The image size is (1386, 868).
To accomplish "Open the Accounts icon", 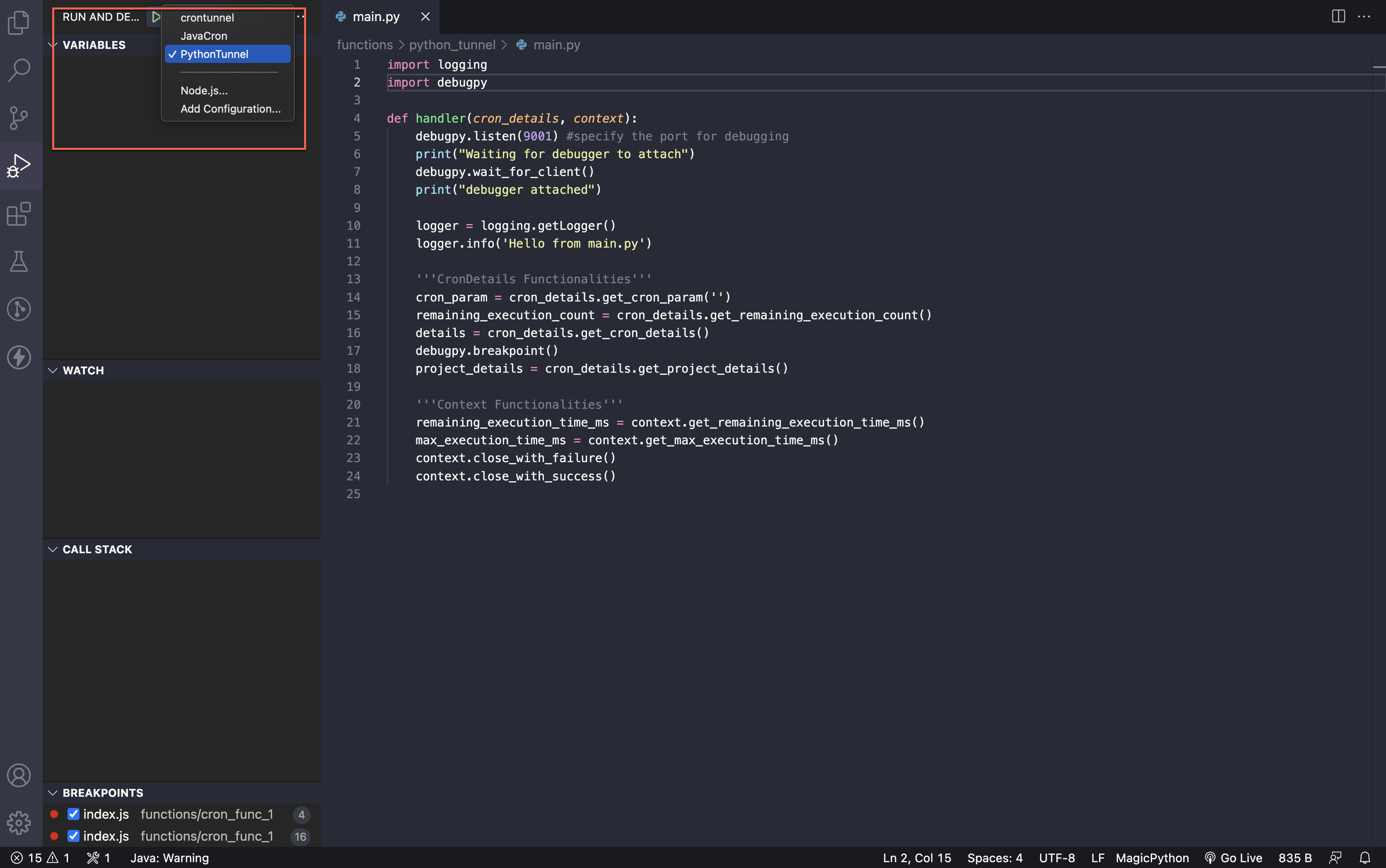I will 19,775.
